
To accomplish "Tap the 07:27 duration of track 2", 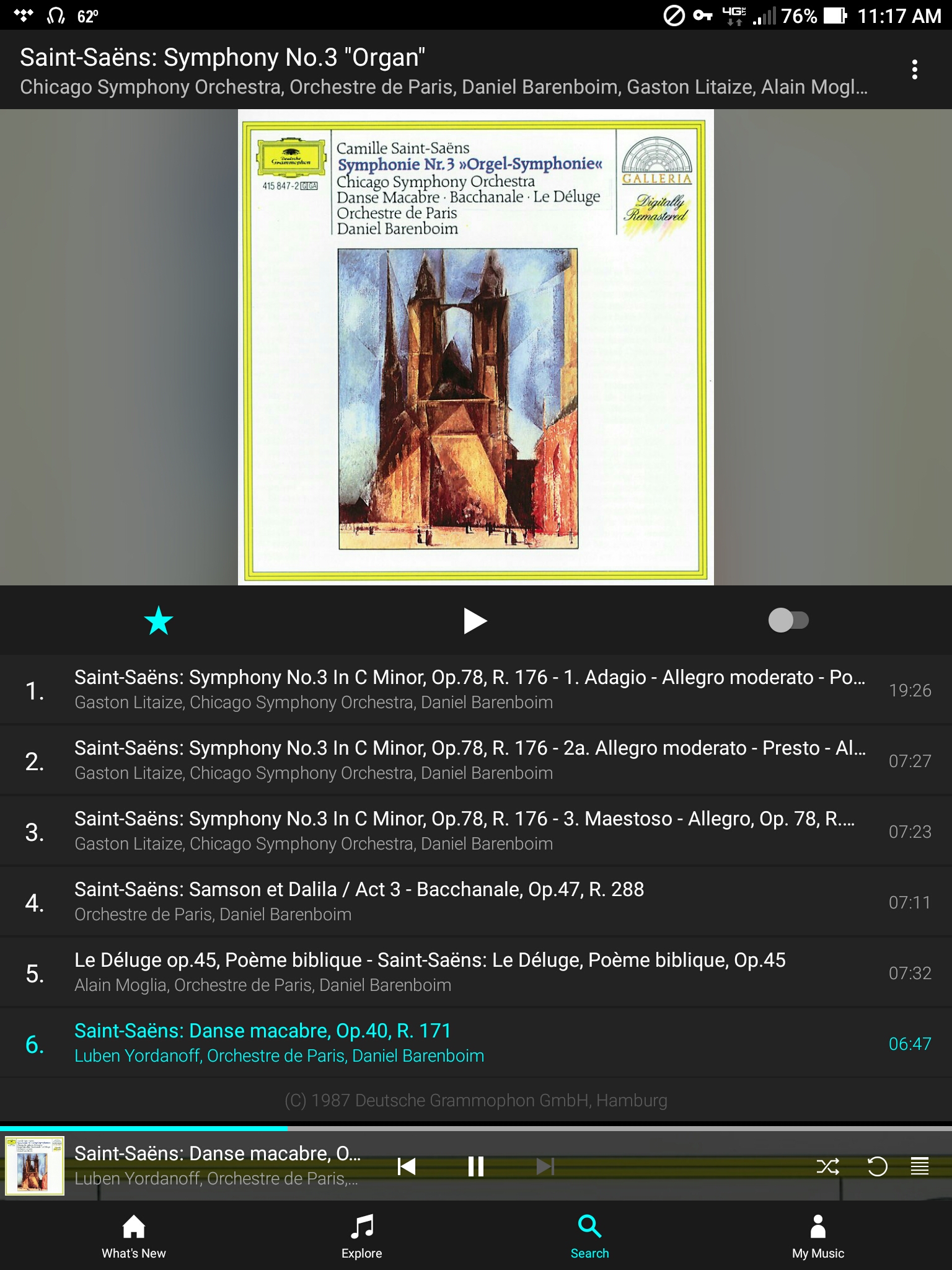I will pyautogui.click(x=910, y=761).
